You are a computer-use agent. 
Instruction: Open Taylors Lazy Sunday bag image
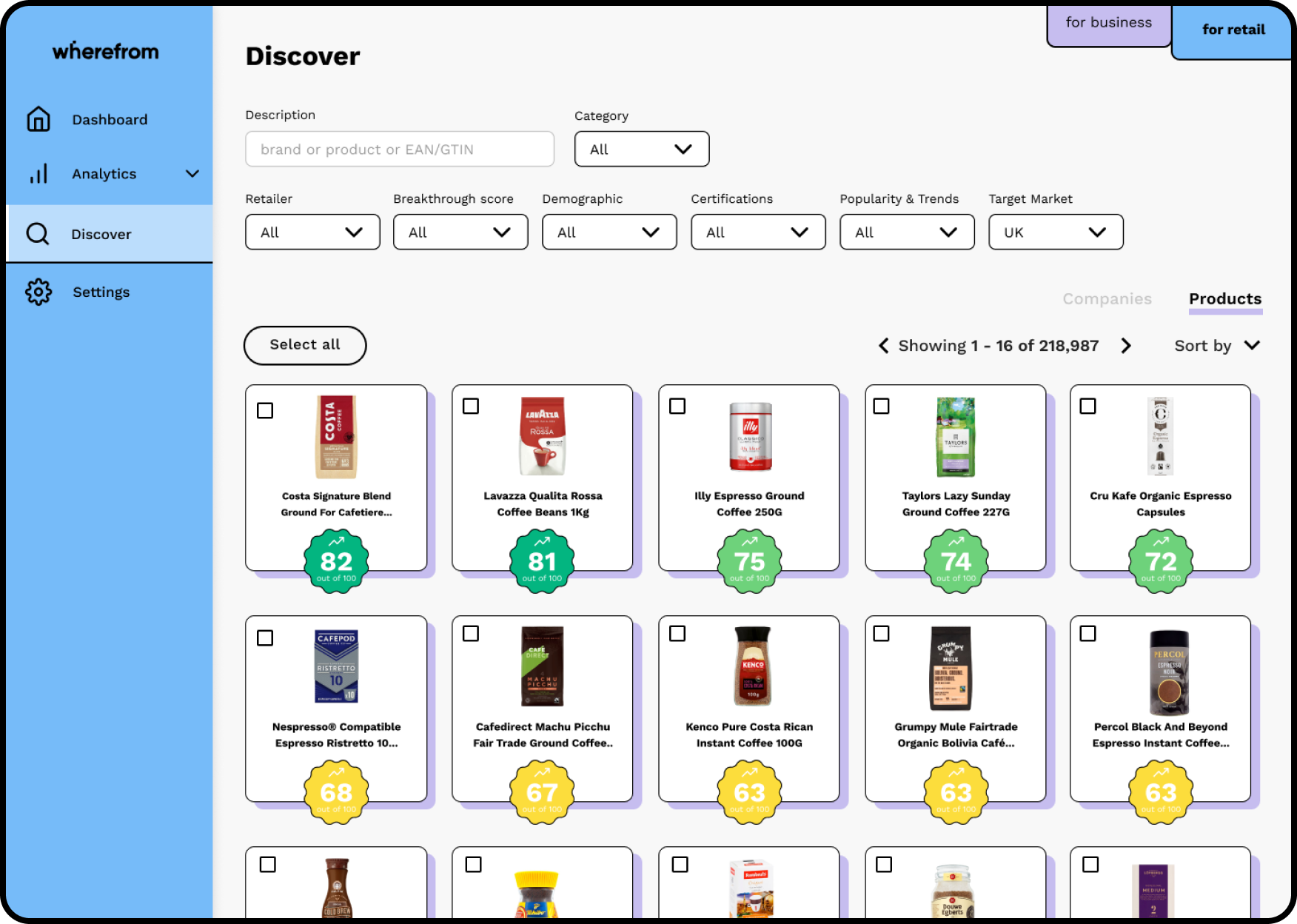(956, 437)
